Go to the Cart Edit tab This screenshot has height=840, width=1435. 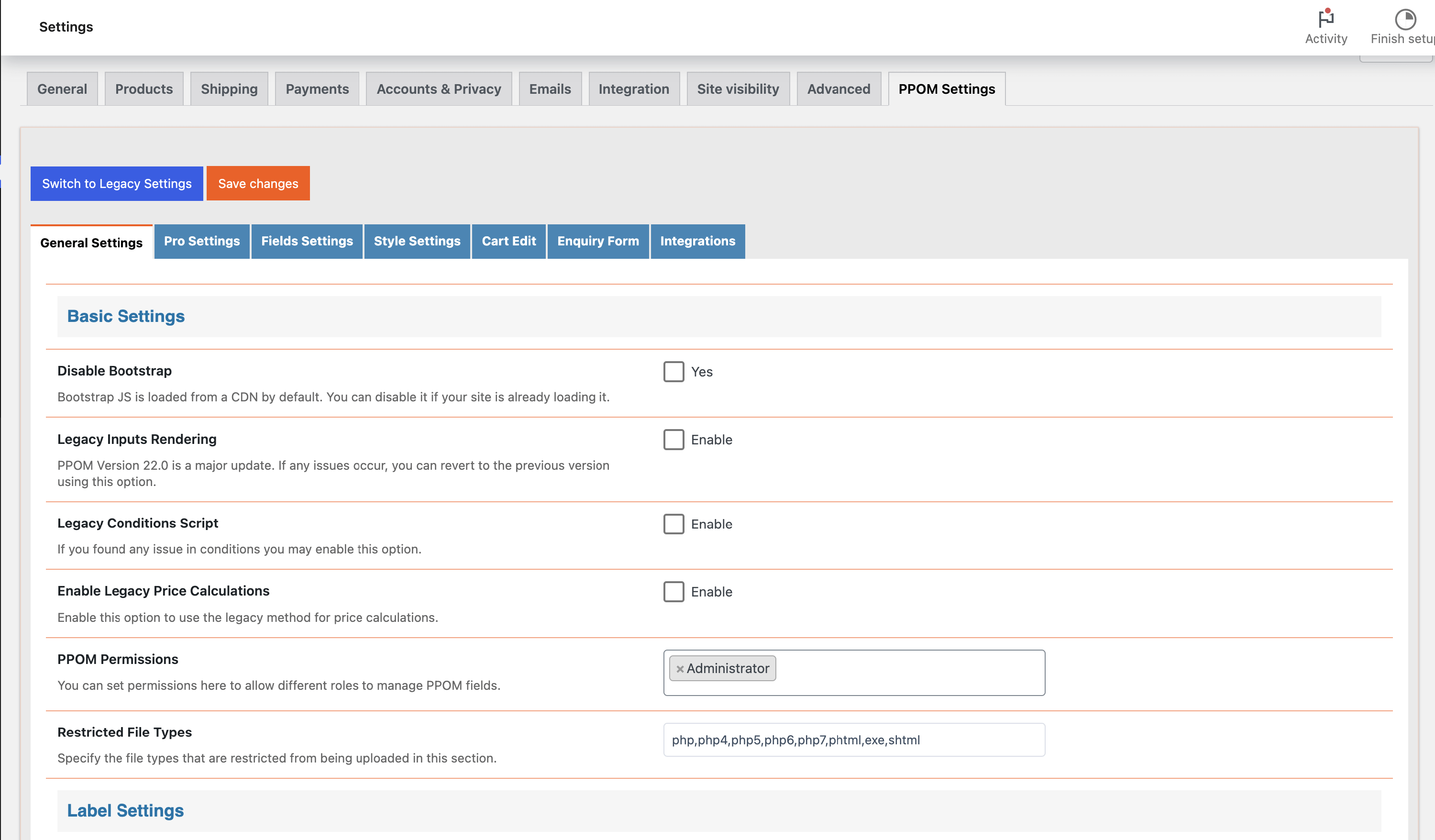tap(508, 241)
